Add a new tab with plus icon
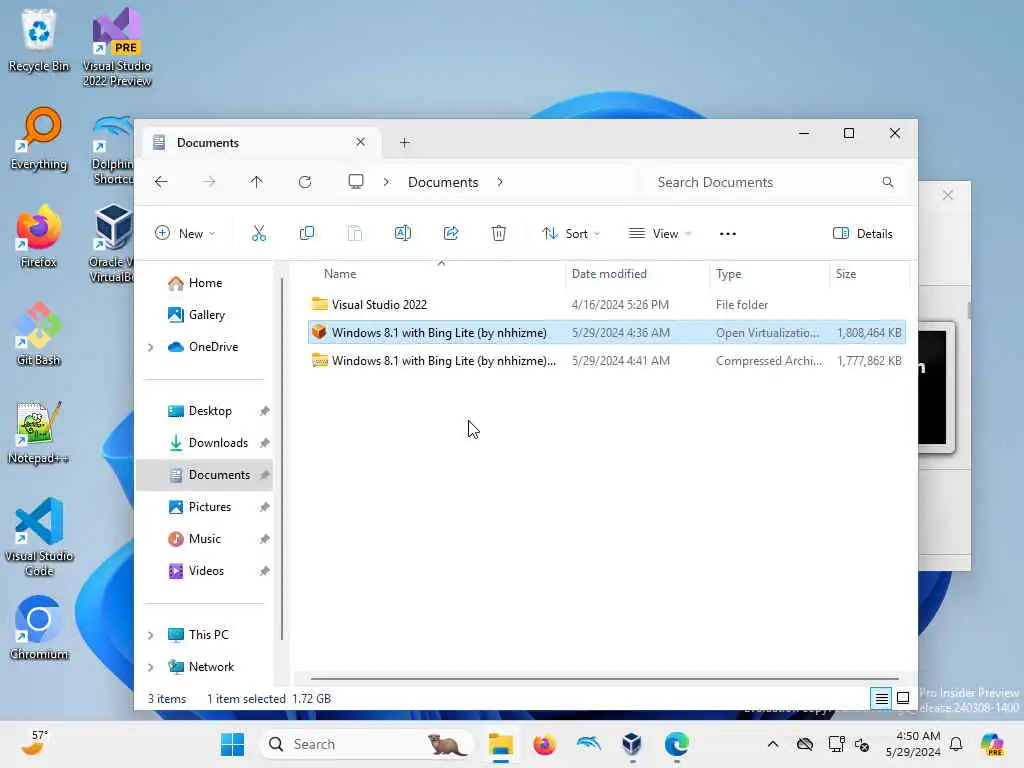This screenshot has height=768, width=1024. point(404,142)
